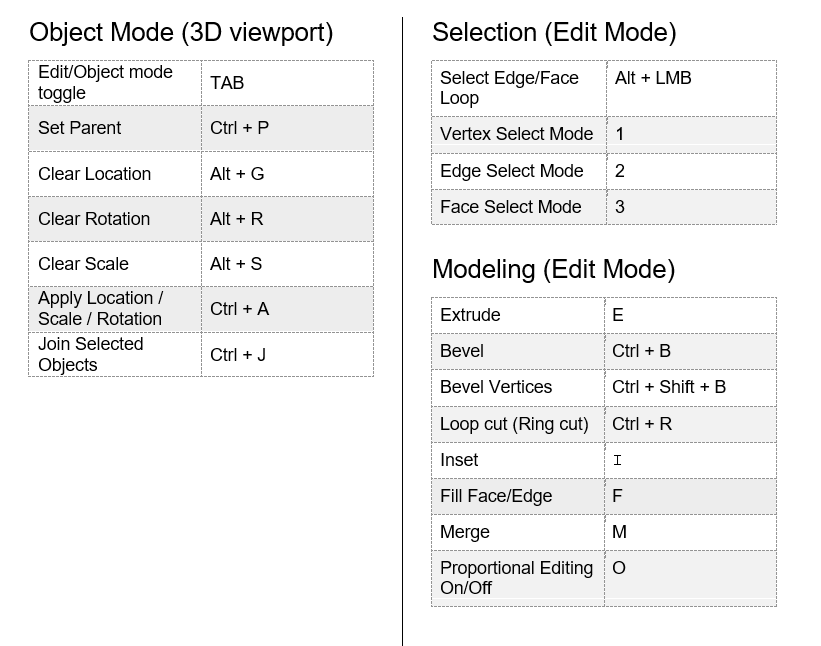Click the 'Modeling (Edit Mode)' heading
Screen dimensions: 821x646
pos(553,269)
